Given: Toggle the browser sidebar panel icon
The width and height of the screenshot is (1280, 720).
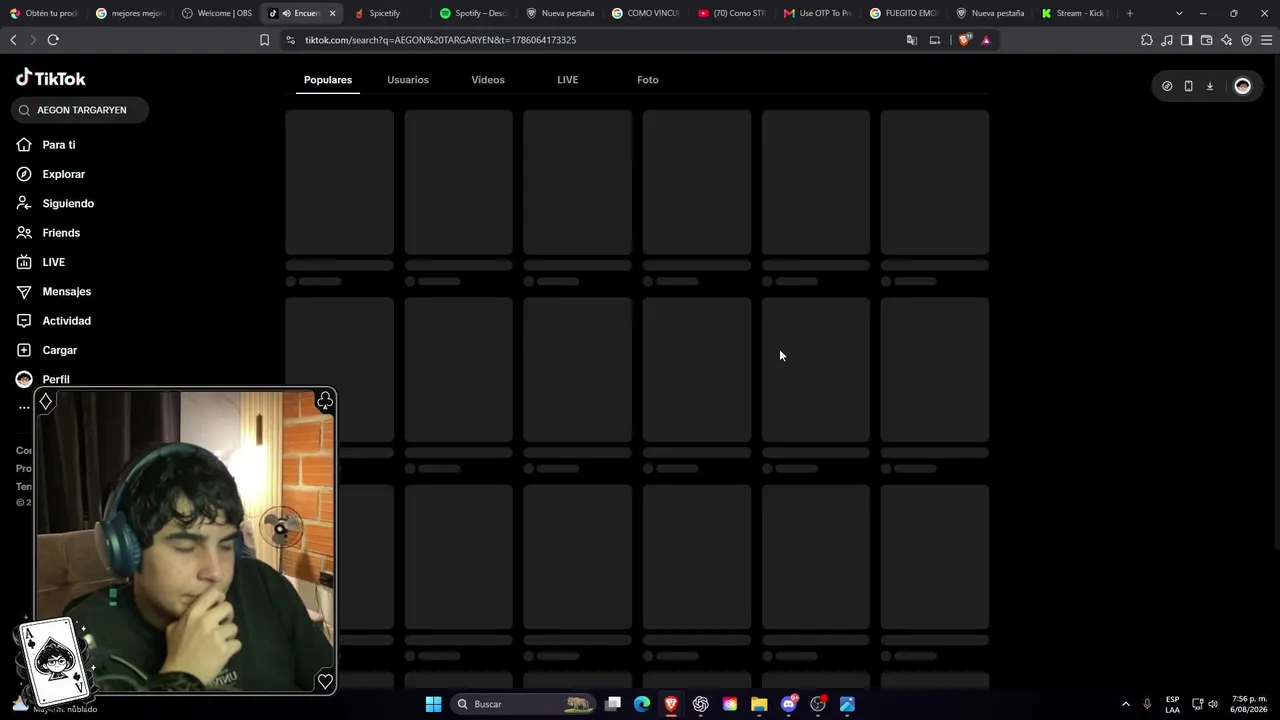Looking at the screenshot, I should pos(1186,40).
